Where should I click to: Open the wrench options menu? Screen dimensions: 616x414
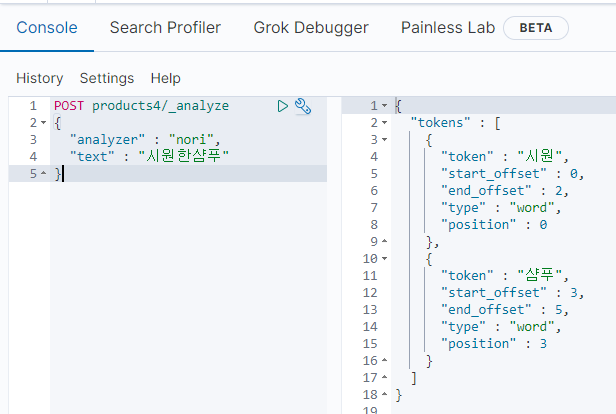click(x=304, y=106)
